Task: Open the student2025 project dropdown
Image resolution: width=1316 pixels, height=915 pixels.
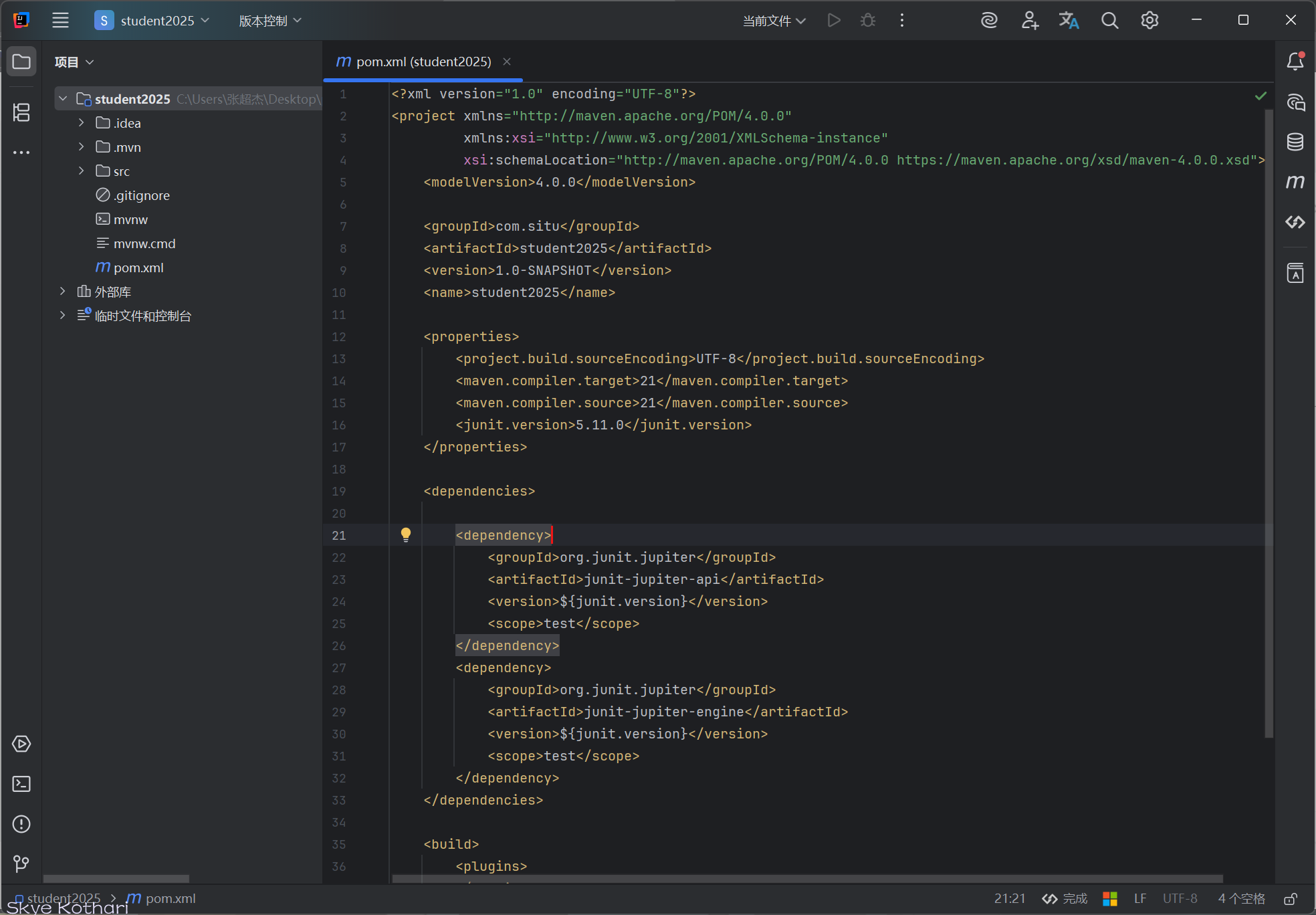Action: [x=153, y=21]
